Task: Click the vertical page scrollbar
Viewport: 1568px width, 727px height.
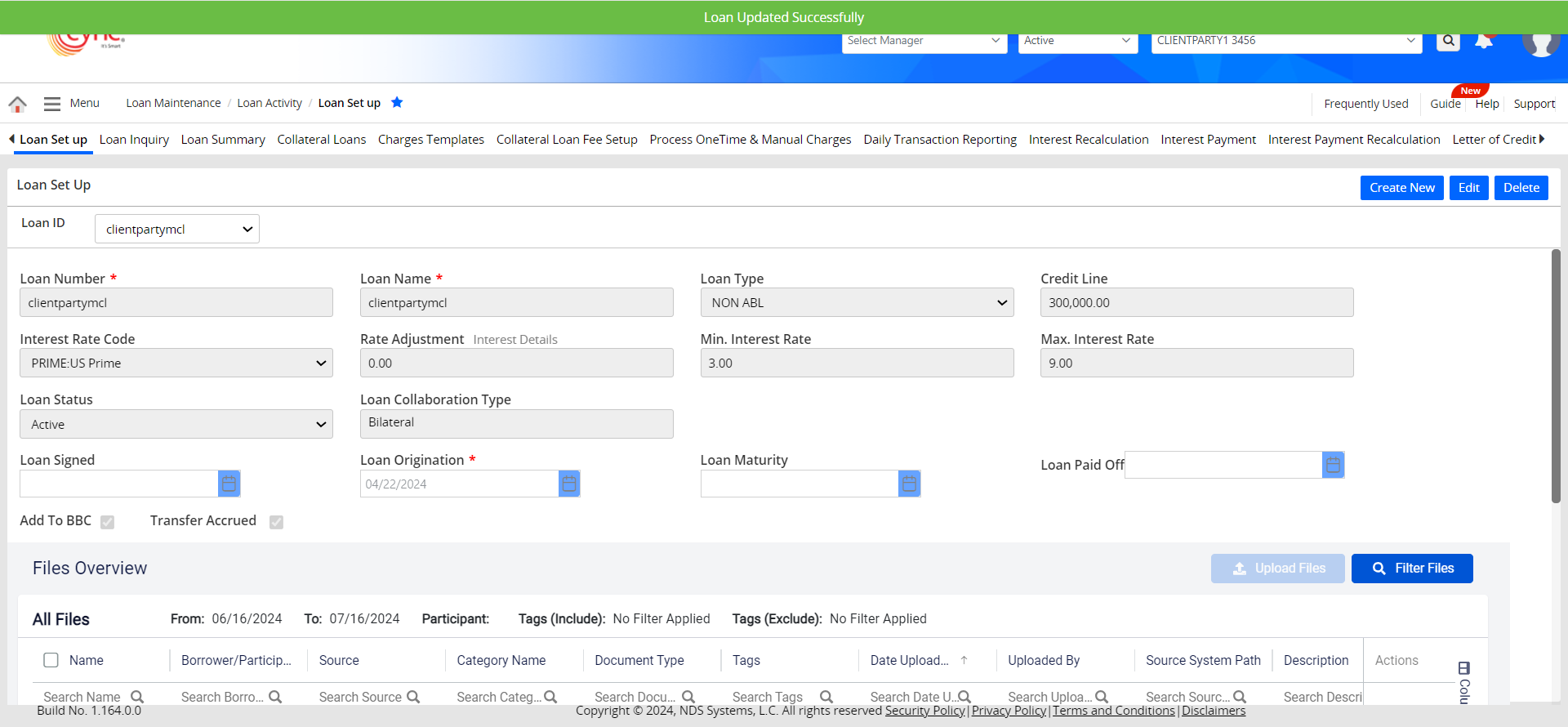Action: coord(1556,376)
